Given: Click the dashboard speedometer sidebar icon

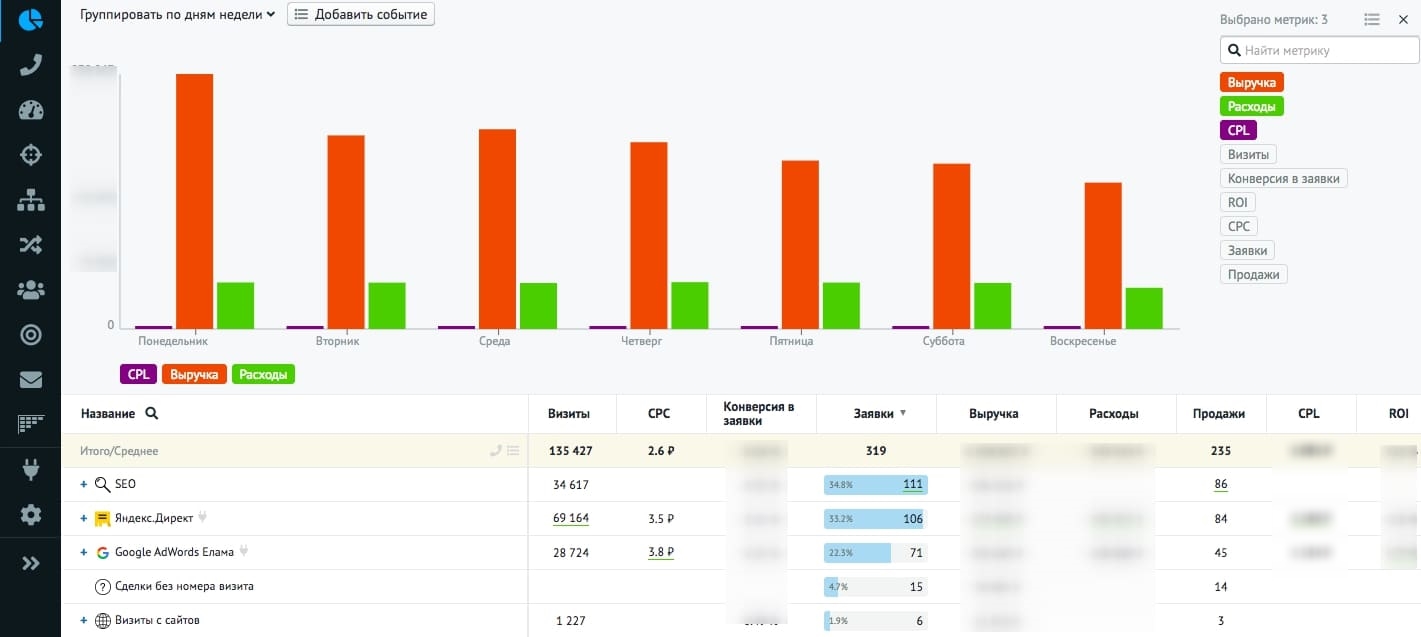Looking at the screenshot, I should tap(30, 110).
